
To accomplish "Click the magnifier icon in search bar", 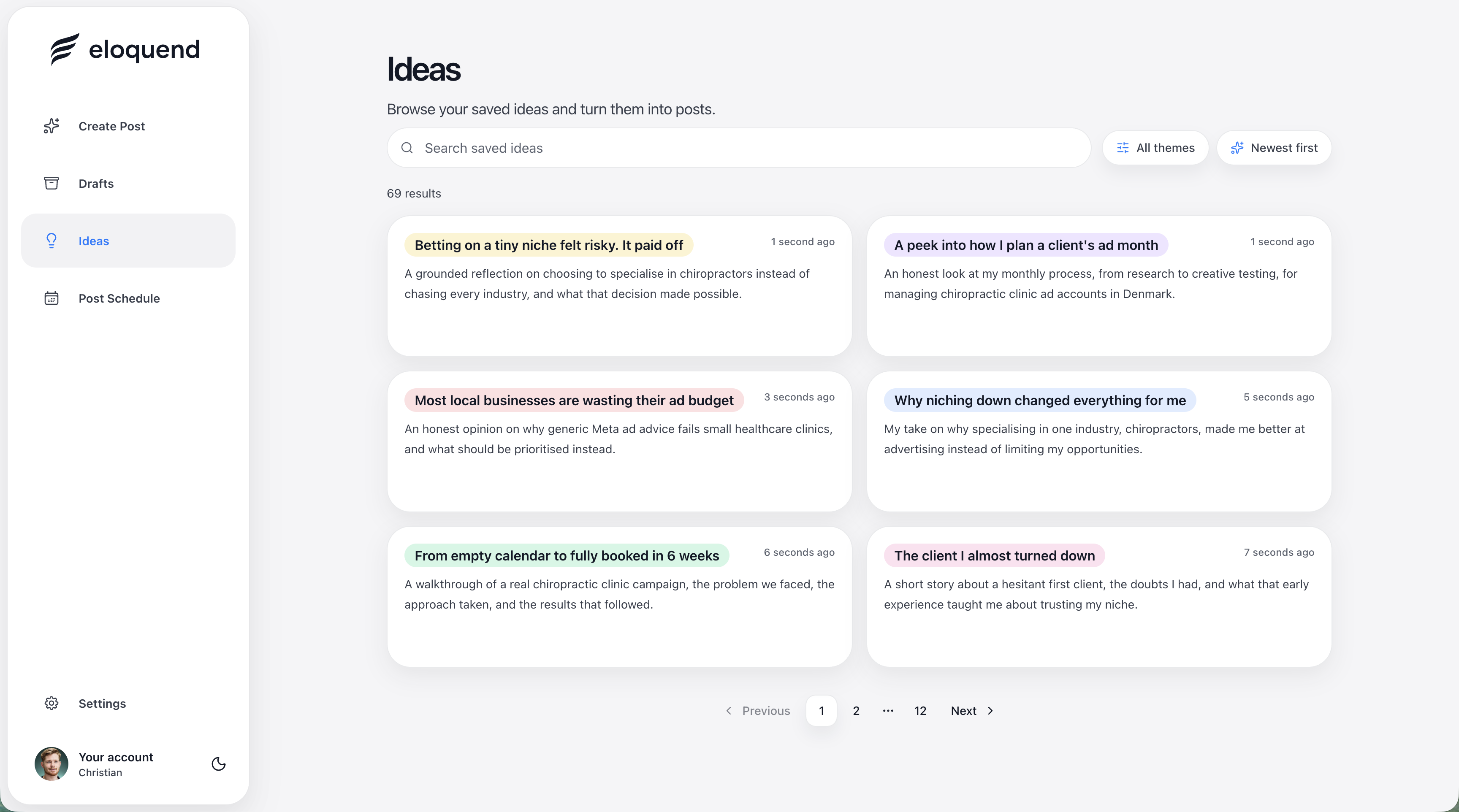I will [x=407, y=148].
